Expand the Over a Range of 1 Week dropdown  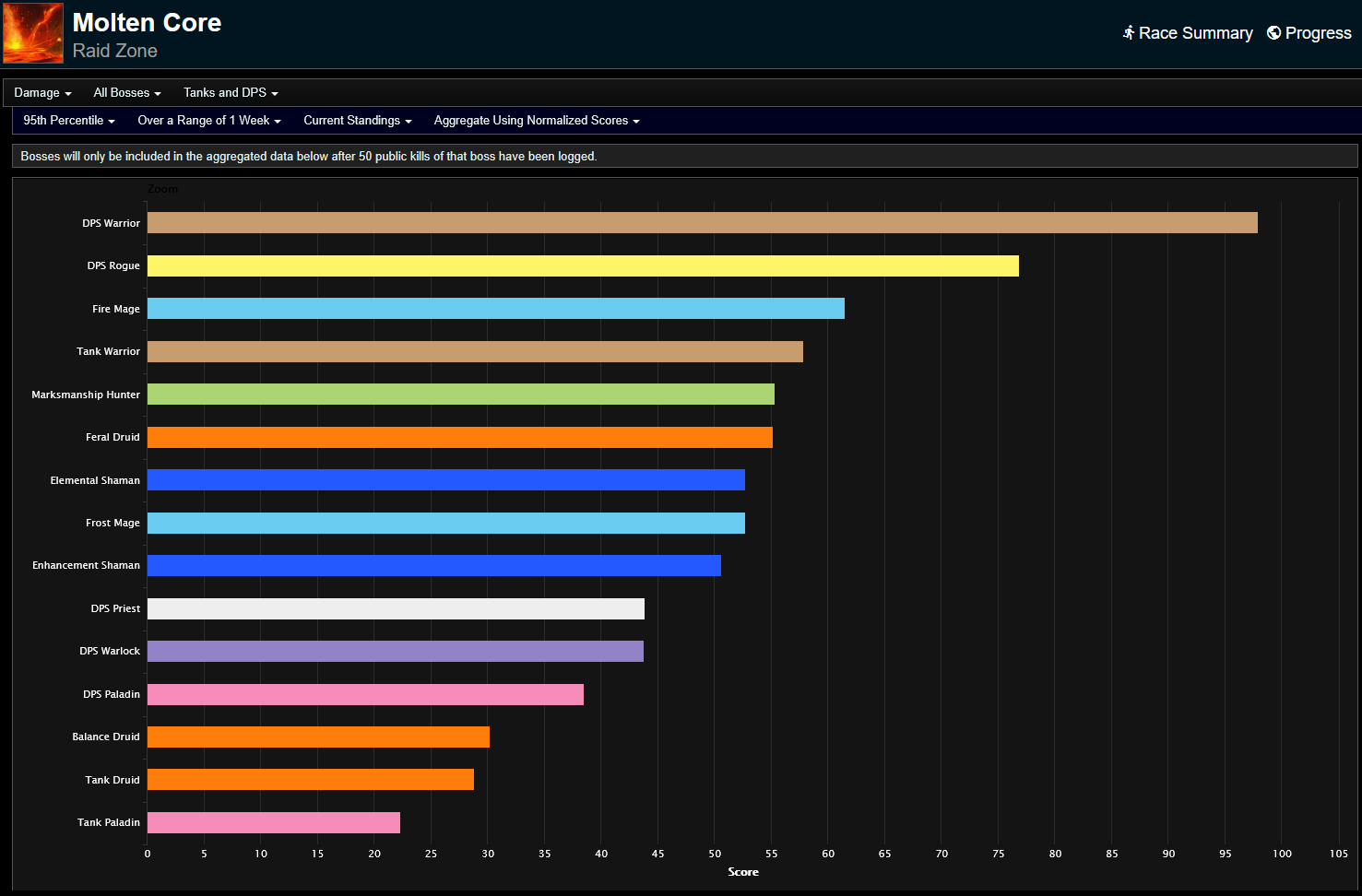point(208,120)
